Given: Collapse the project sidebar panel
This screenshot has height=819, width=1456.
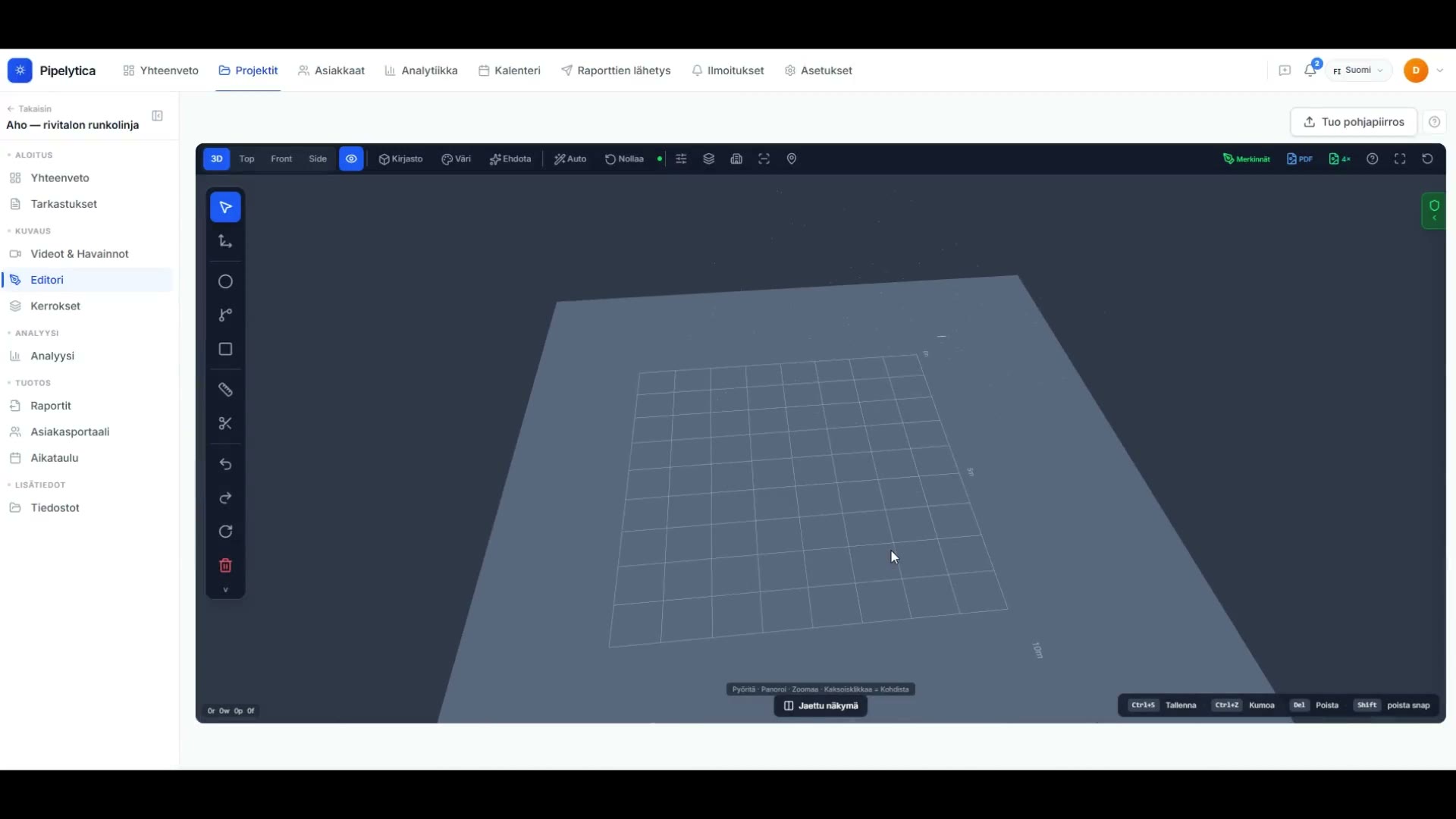Looking at the screenshot, I should pos(158,116).
